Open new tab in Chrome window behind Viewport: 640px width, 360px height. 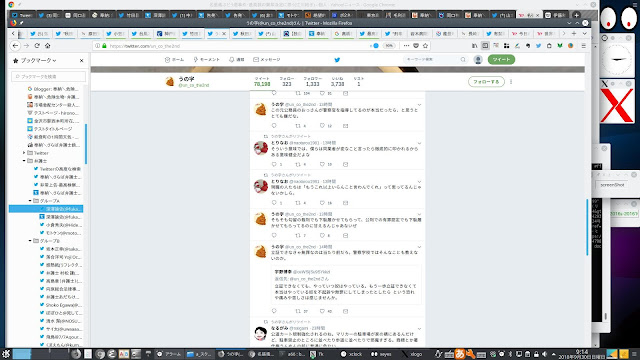(576, 15)
